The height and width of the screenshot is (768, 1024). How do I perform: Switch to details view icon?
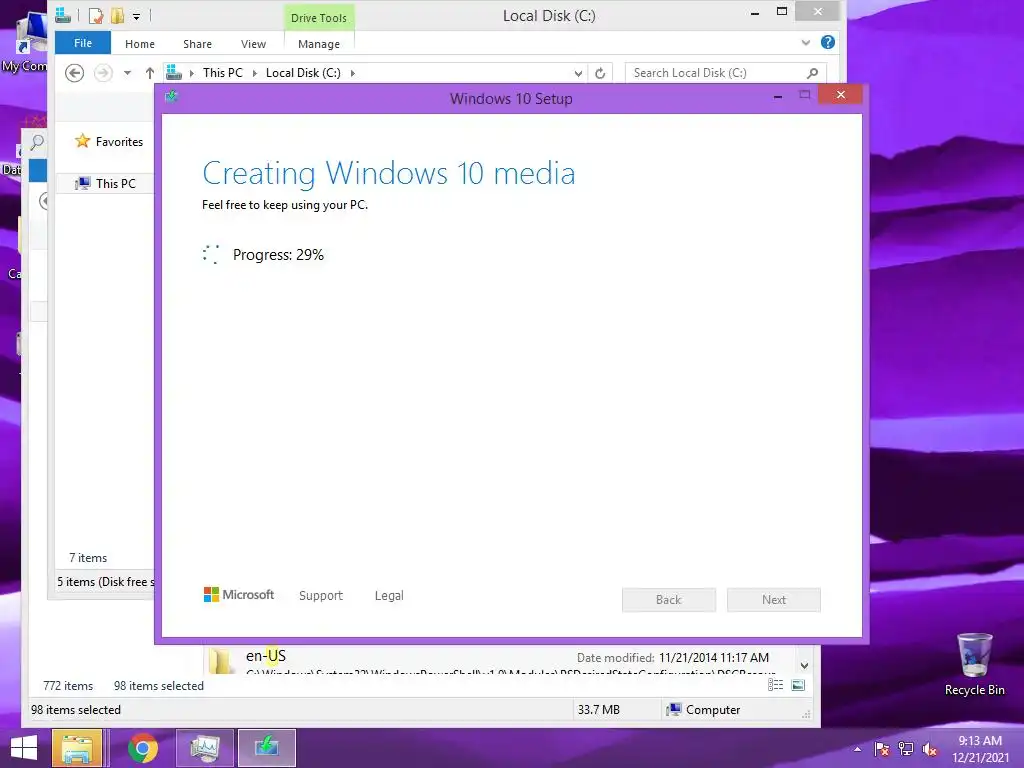click(775, 684)
